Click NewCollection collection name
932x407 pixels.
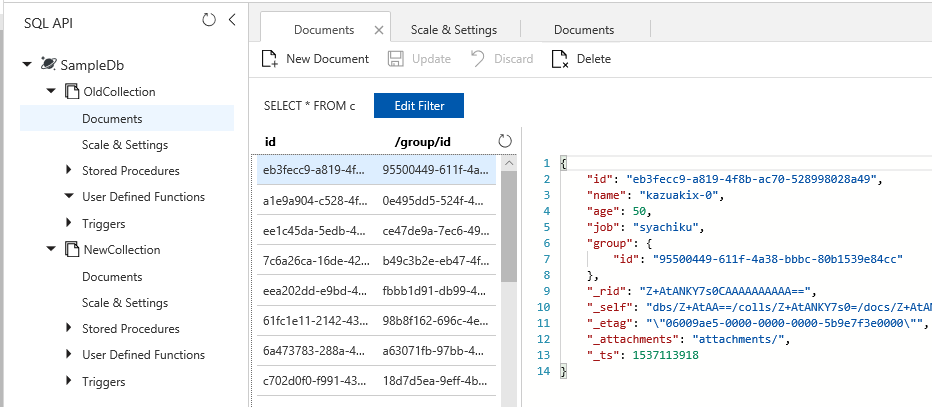[122, 250]
